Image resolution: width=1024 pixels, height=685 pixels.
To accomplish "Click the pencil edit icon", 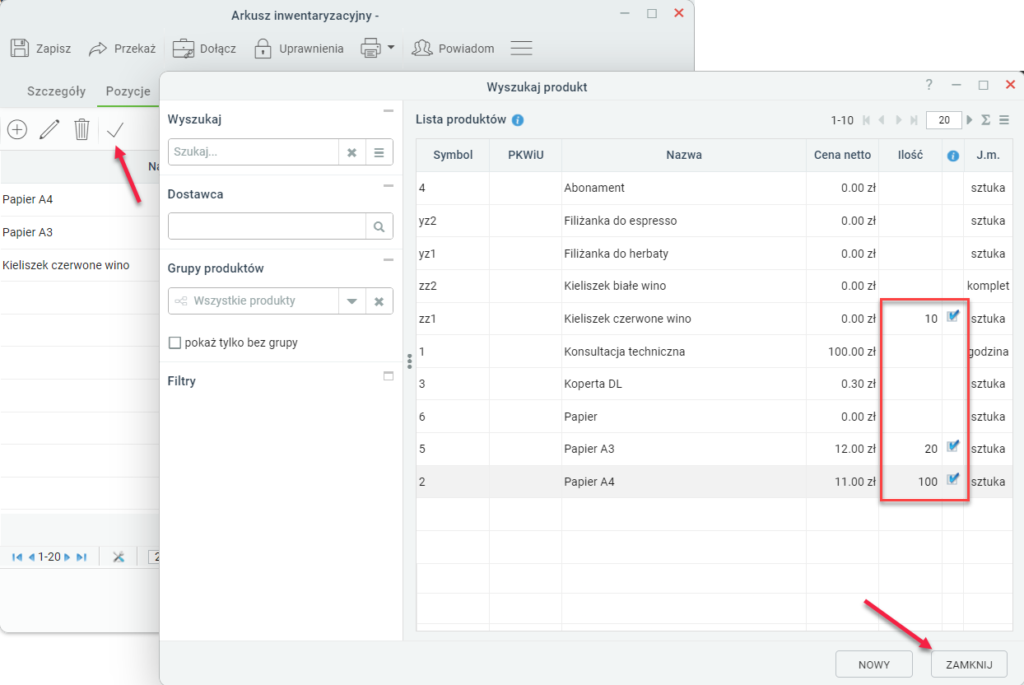I will tap(49, 129).
